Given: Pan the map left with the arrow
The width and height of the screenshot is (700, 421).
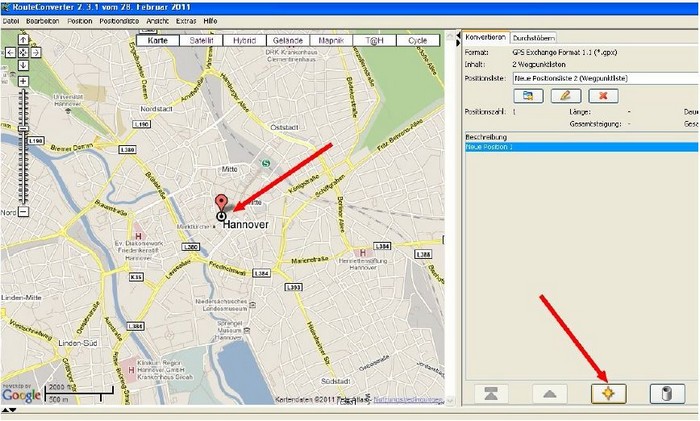Looking at the screenshot, I should tap(11, 53).
